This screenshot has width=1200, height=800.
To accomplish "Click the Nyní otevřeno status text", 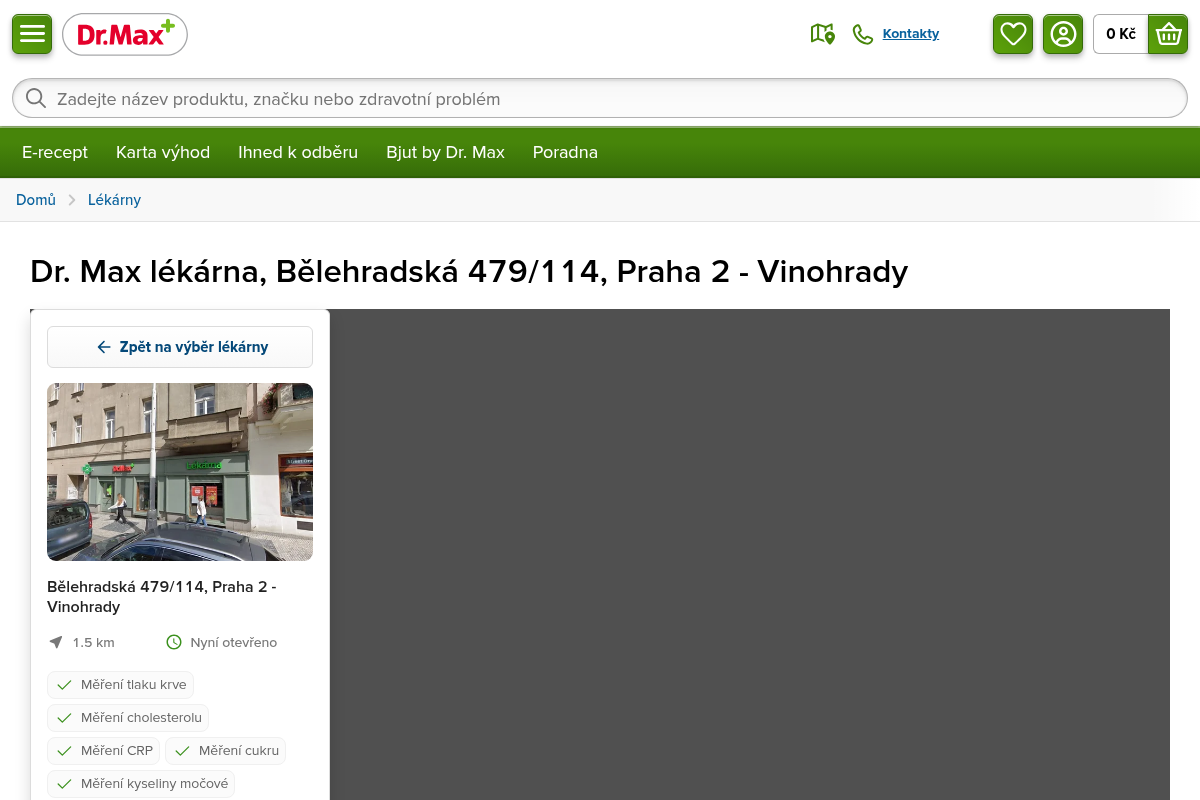I will pyautogui.click(x=234, y=642).
